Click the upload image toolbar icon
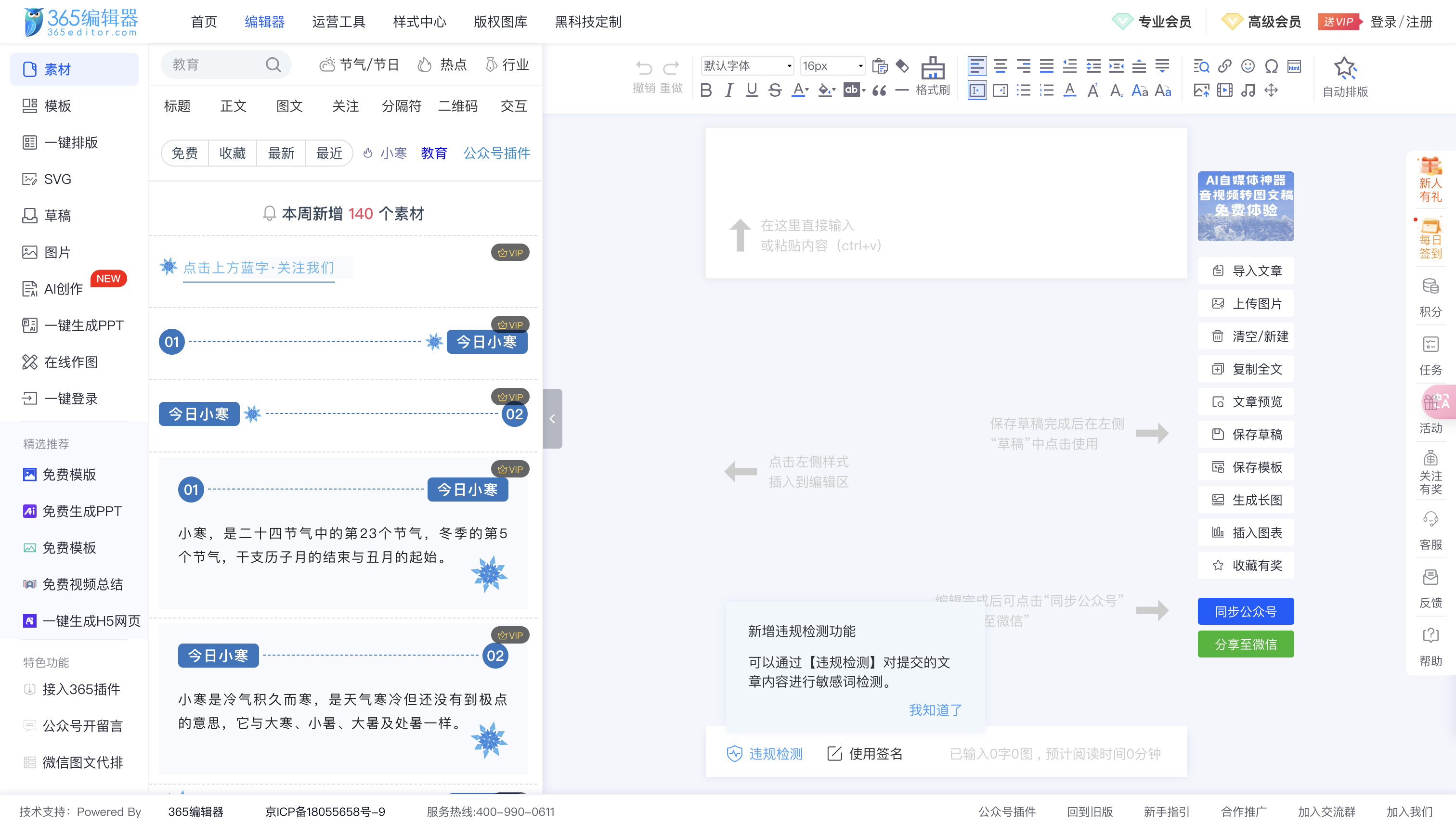 click(1202, 90)
